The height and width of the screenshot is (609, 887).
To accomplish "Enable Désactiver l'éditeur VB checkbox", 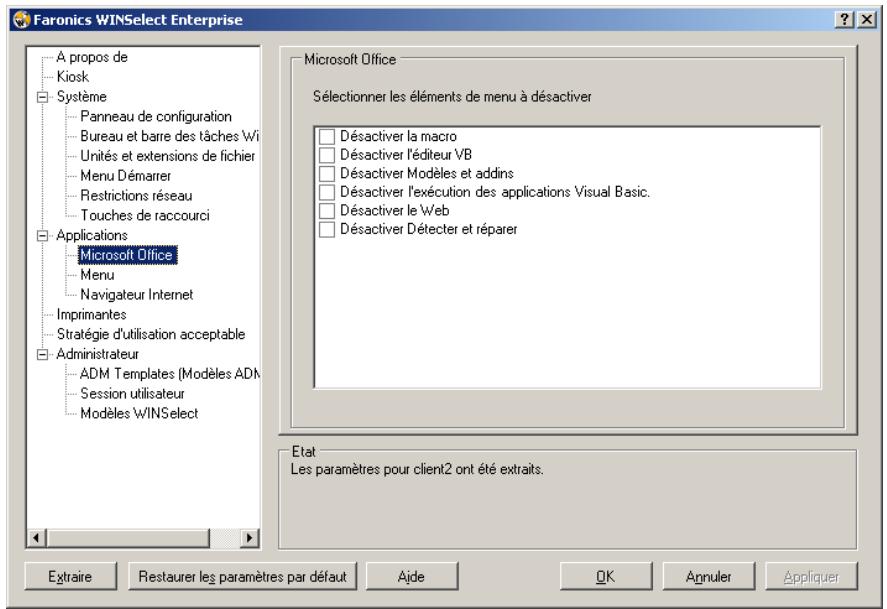I will (327, 155).
